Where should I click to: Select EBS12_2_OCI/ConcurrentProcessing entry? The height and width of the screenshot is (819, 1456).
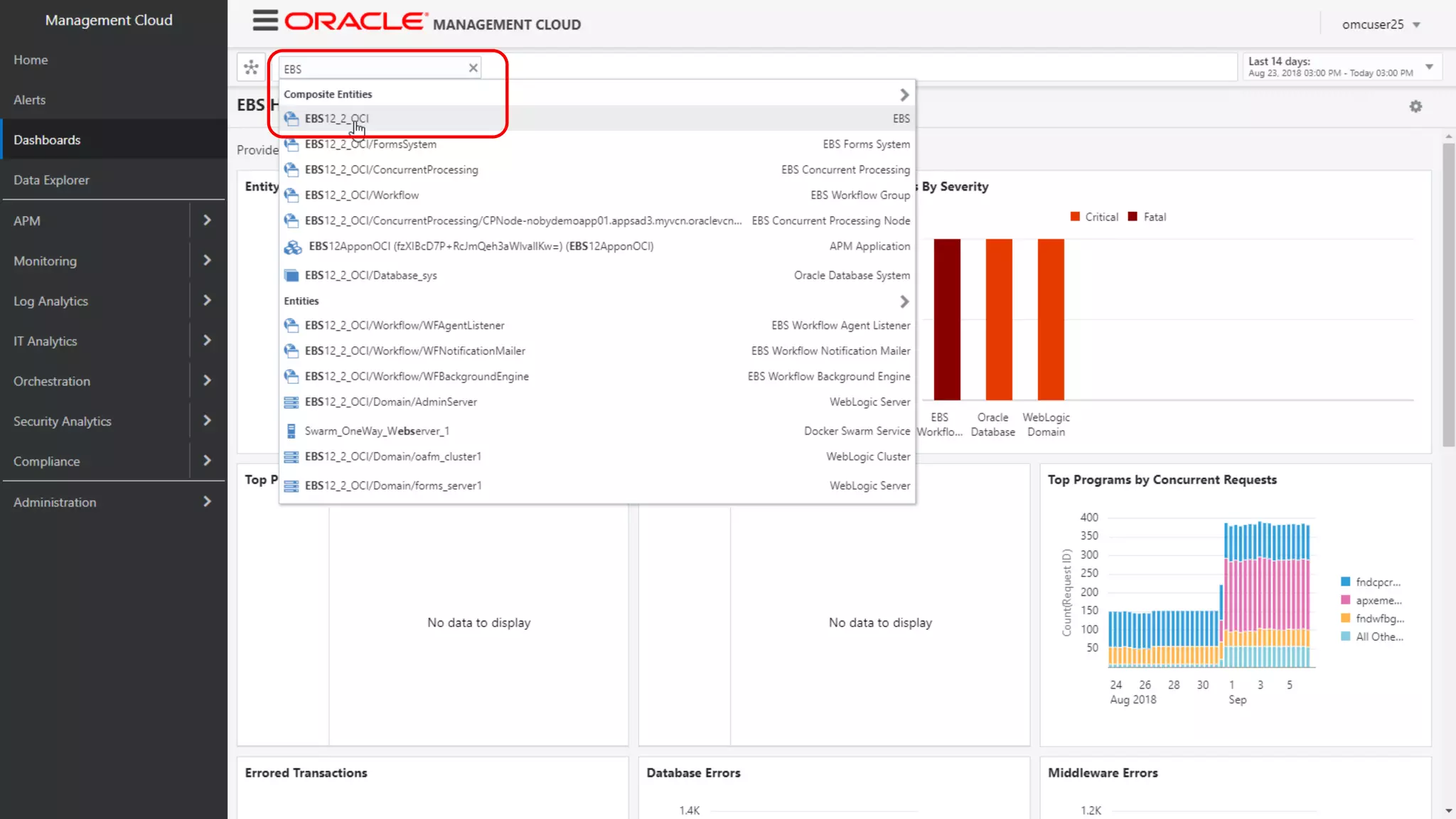point(597,170)
